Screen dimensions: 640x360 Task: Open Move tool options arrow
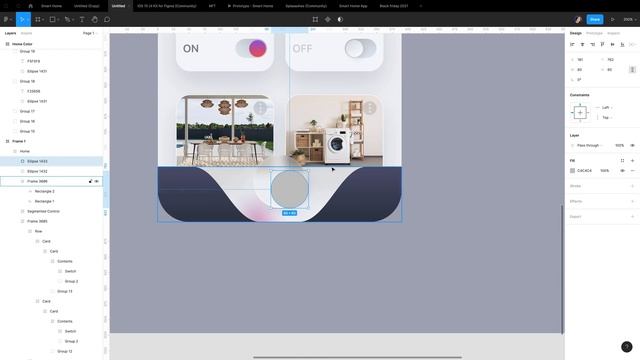[28, 20]
